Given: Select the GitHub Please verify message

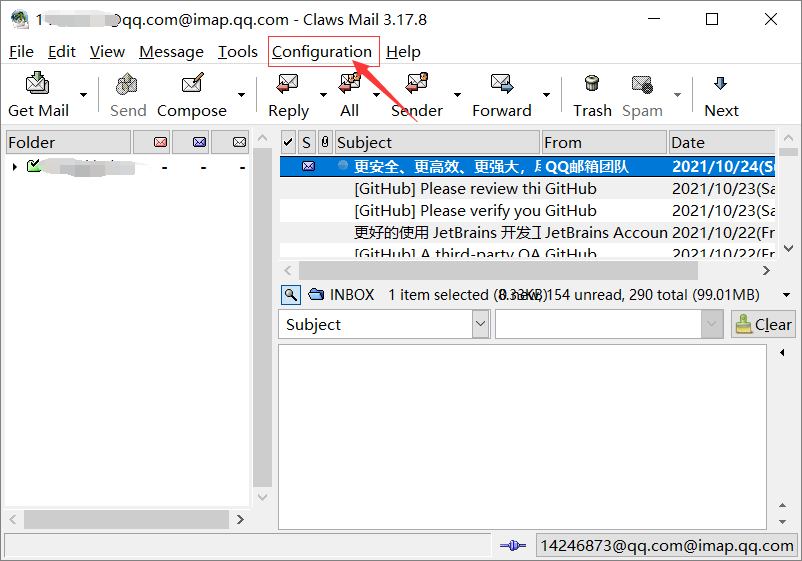Looking at the screenshot, I should [527, 211].
